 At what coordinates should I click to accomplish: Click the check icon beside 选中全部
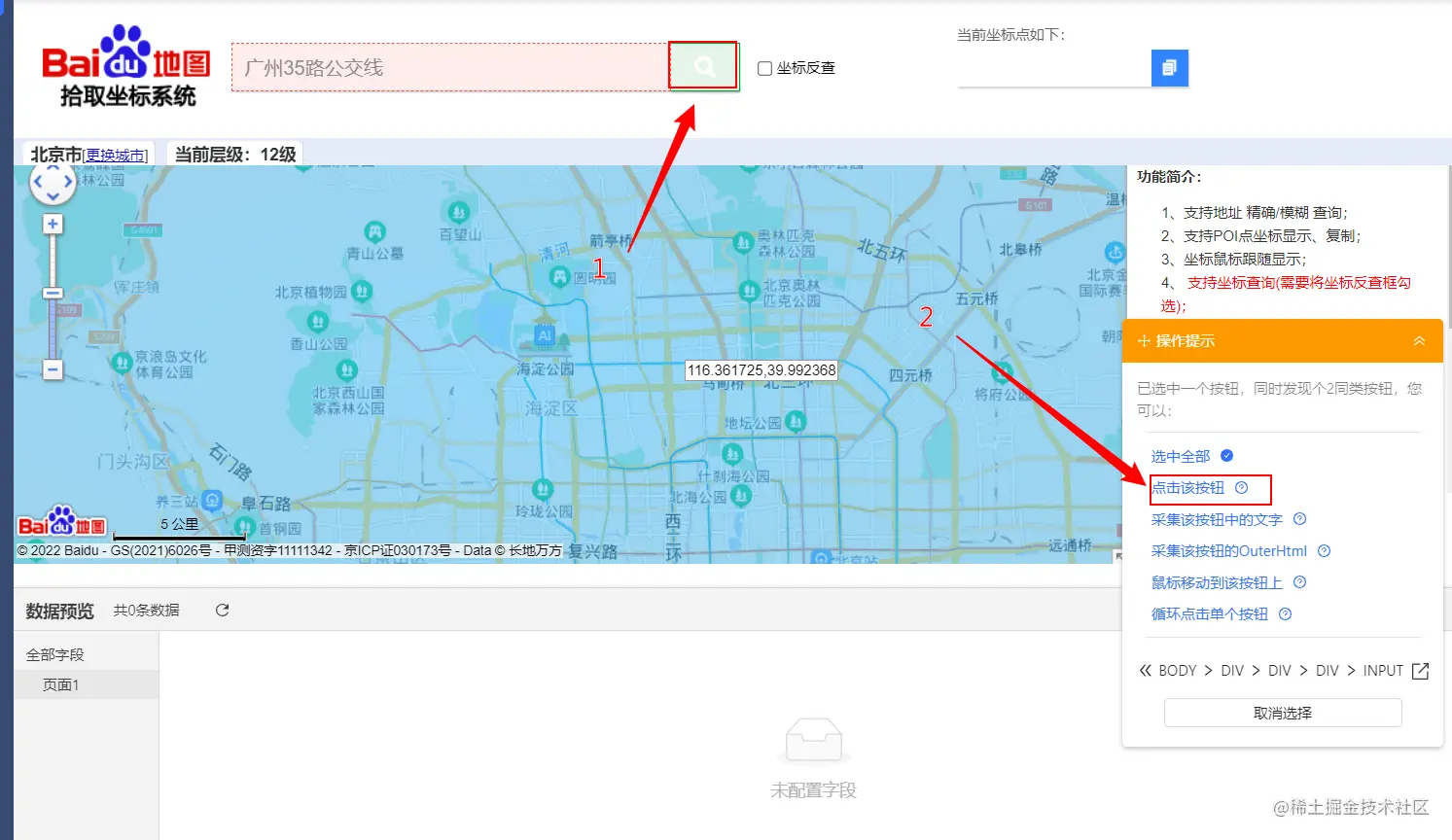point(1226,456)
